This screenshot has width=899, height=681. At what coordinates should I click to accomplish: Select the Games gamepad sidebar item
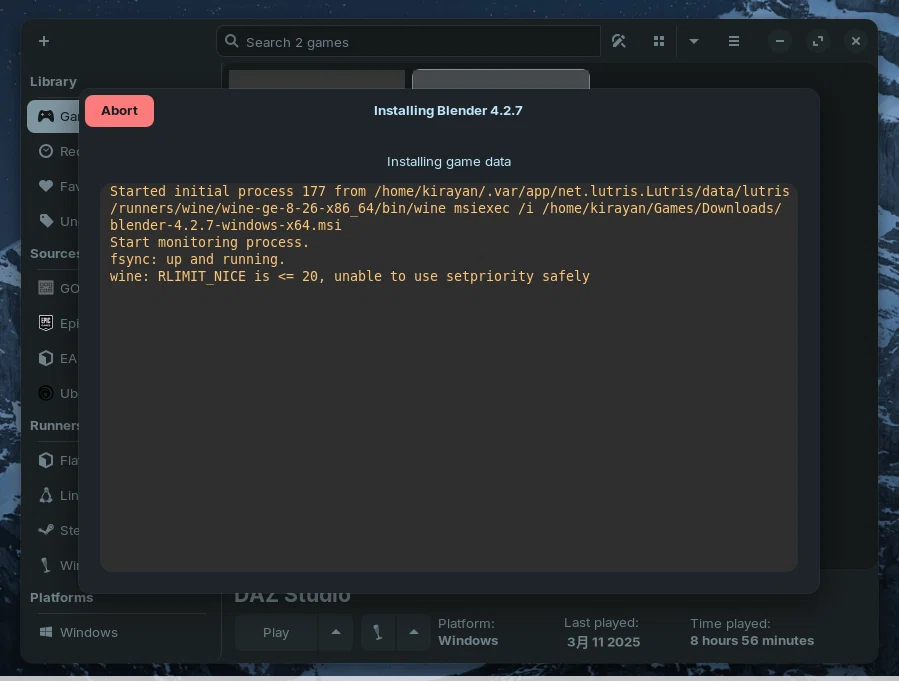point(46,116)
